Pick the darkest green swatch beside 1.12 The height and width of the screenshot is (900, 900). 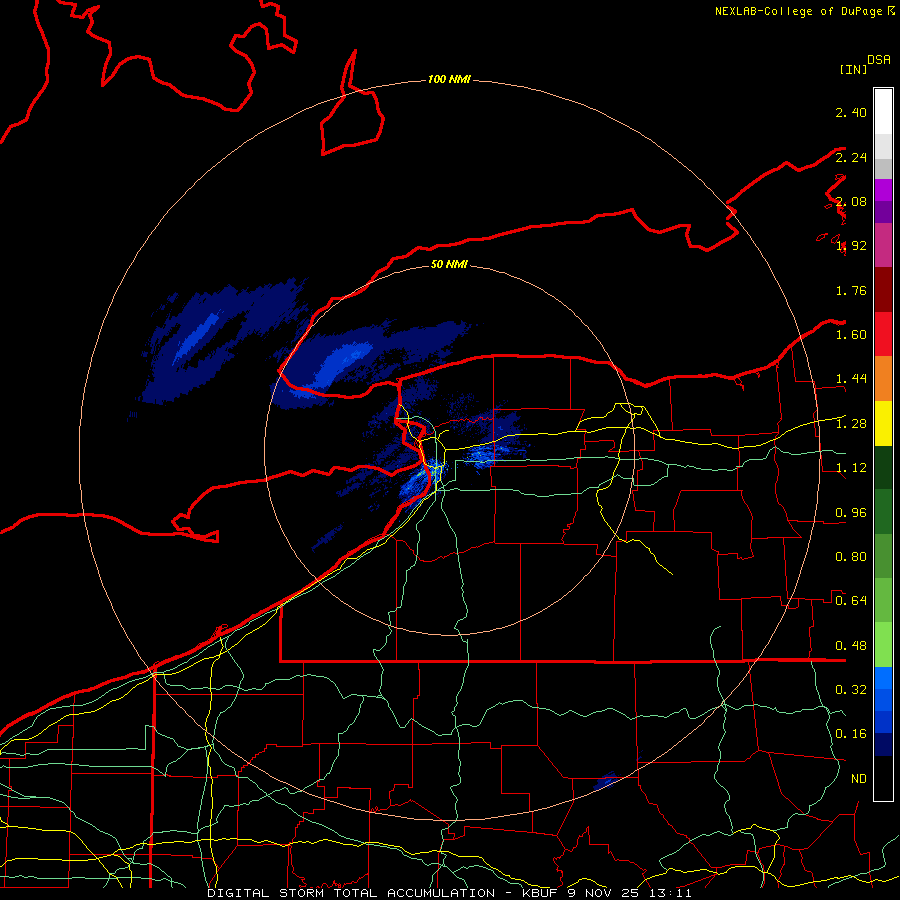pyautogui.click(x=883, y=467)
